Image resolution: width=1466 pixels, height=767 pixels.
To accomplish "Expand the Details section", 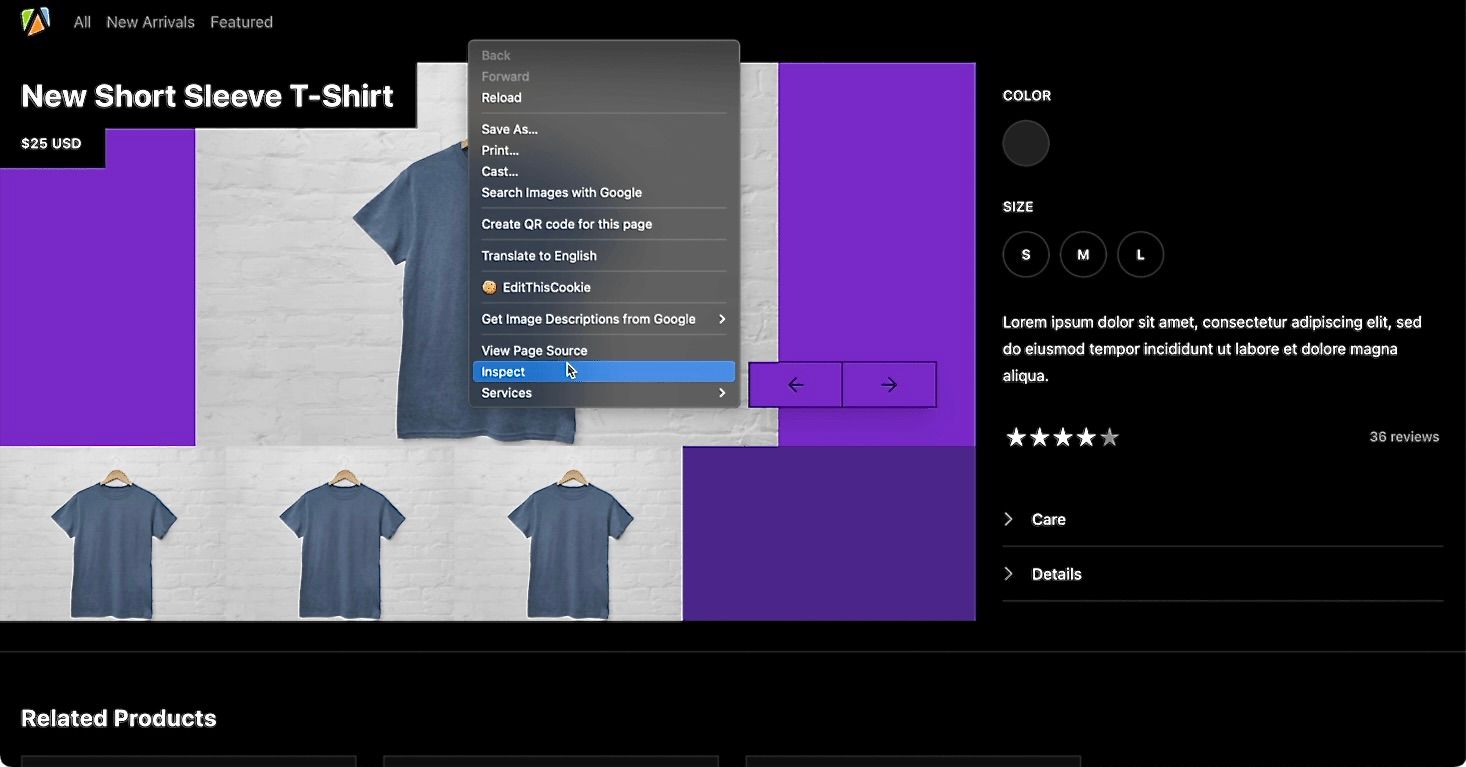I will point(1056,573).
